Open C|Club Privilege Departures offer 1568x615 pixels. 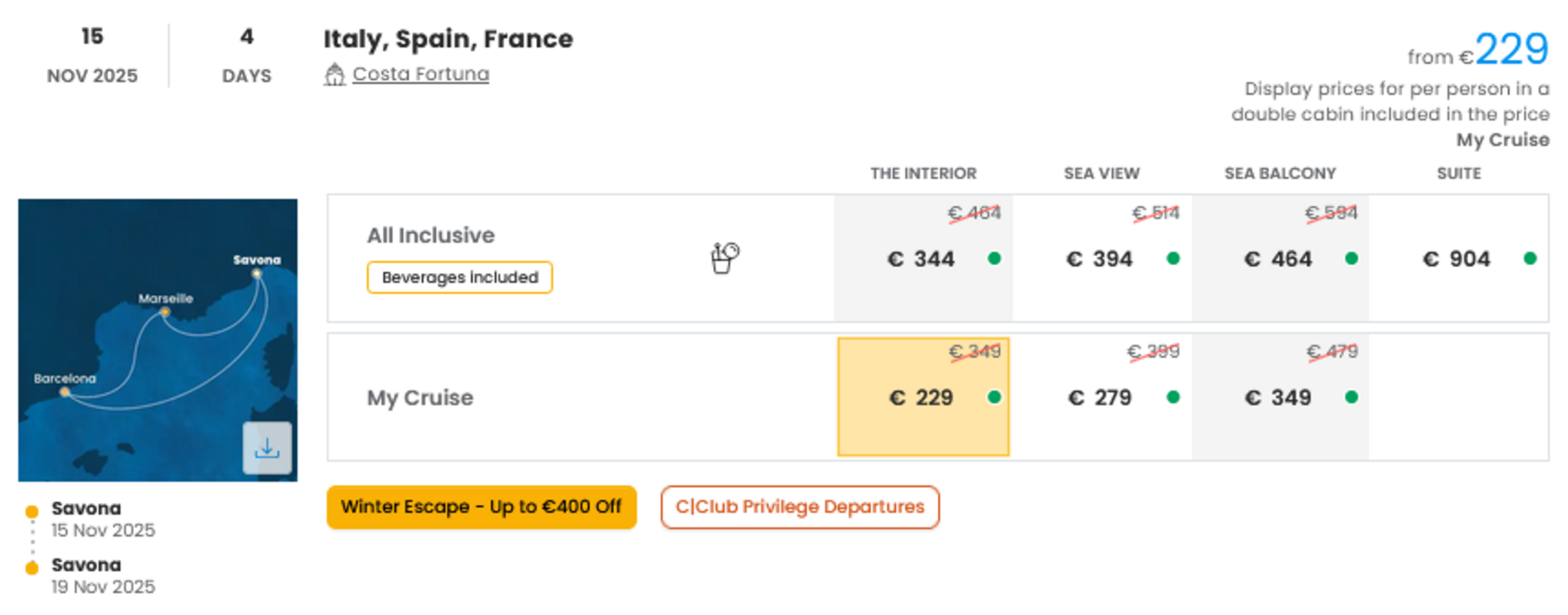800,507
